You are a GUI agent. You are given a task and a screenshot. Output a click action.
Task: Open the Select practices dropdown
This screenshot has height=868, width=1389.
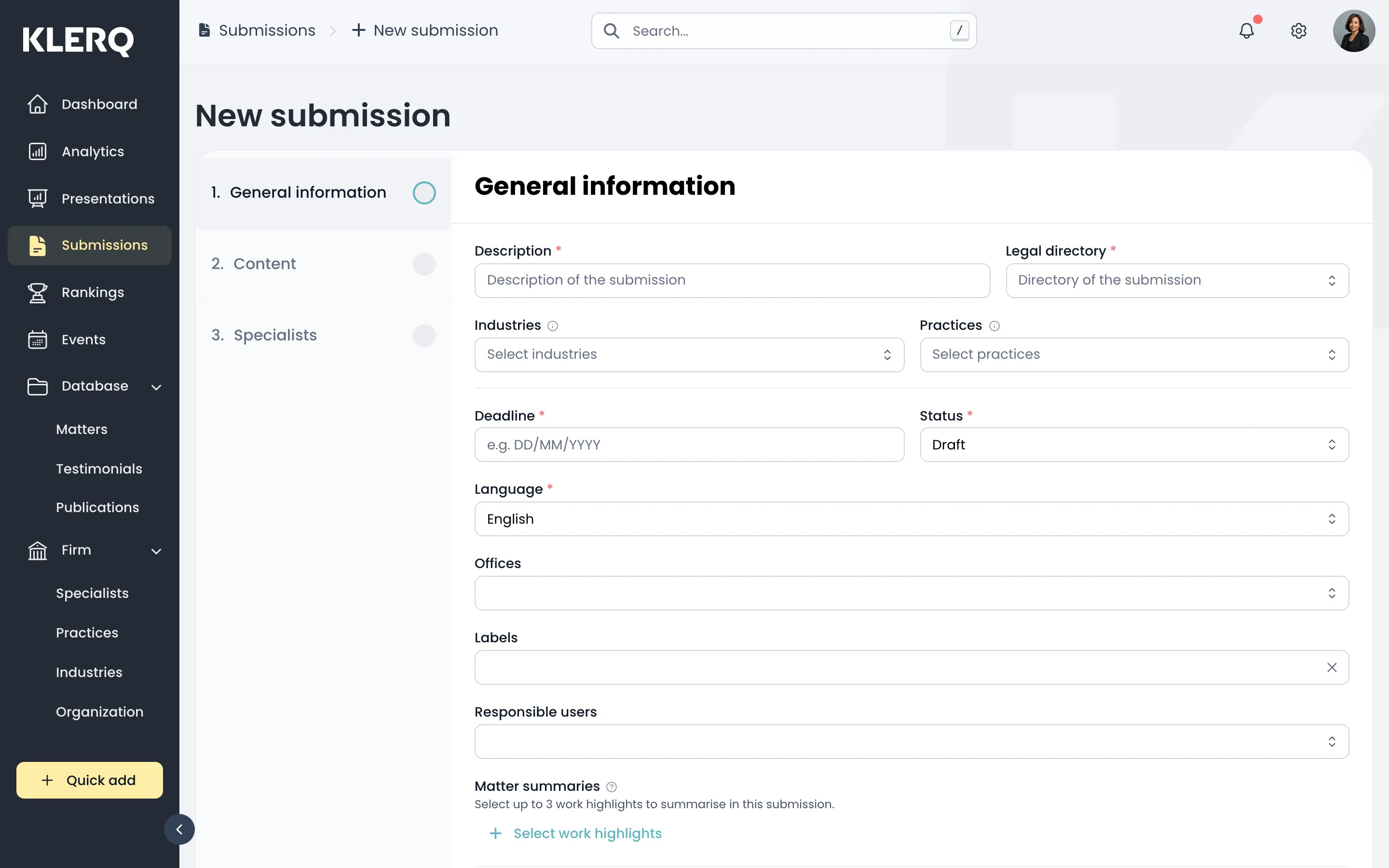1134,355
